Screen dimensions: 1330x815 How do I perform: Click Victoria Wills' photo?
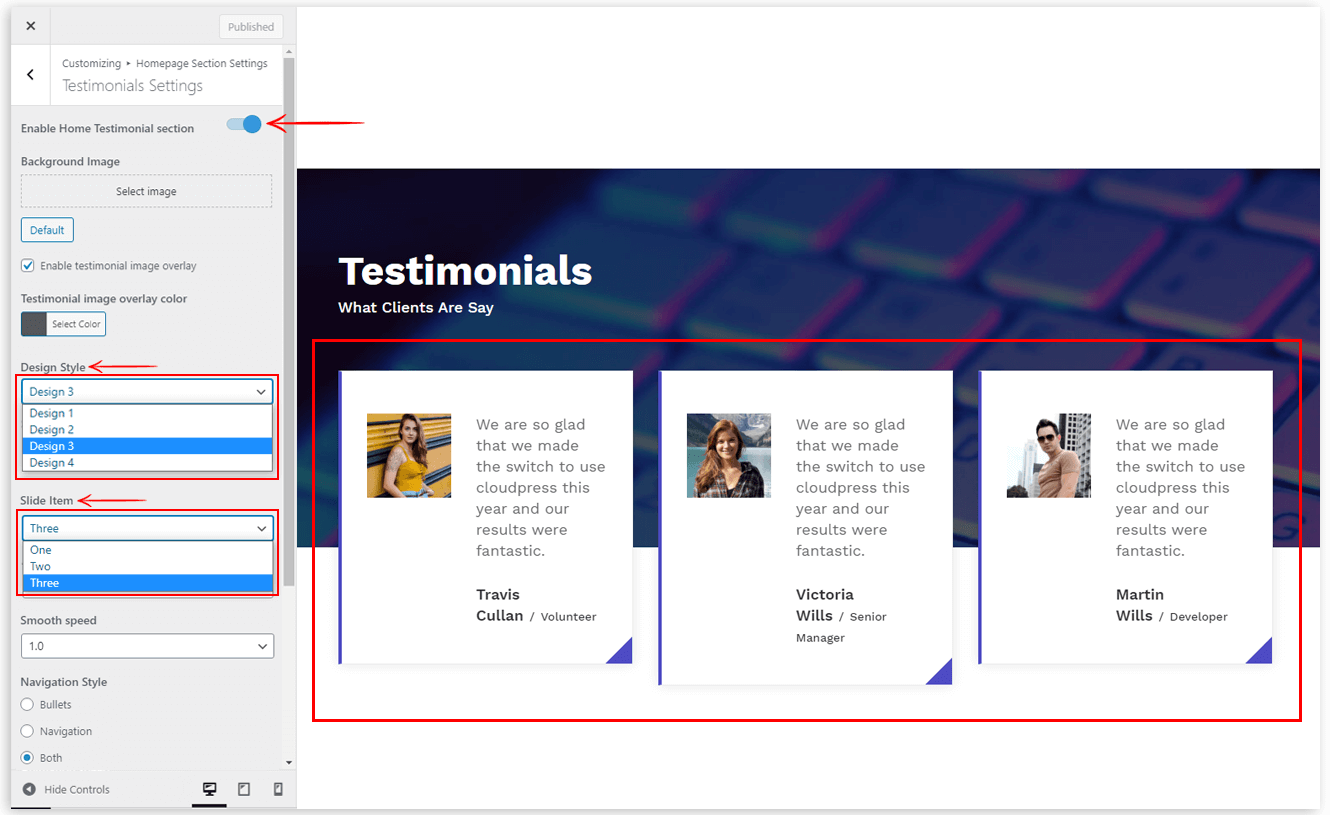(x=729, y=456)
